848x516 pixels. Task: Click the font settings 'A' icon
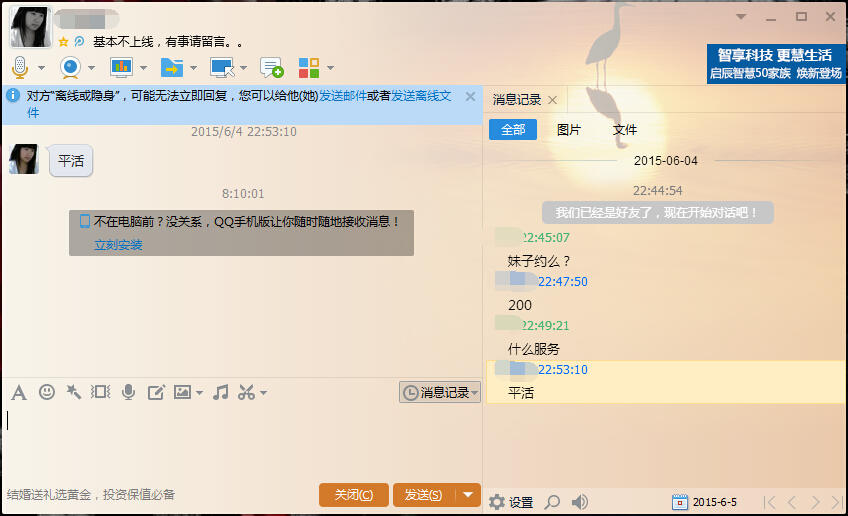coord(18,392)
